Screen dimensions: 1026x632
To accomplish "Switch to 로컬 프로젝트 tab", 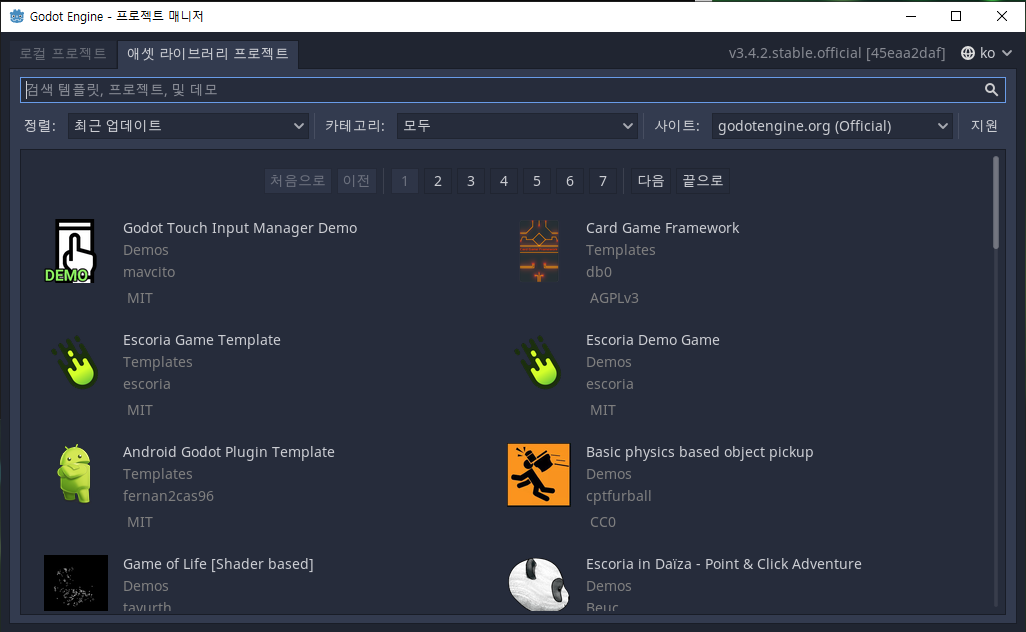I will coord(63,54).
